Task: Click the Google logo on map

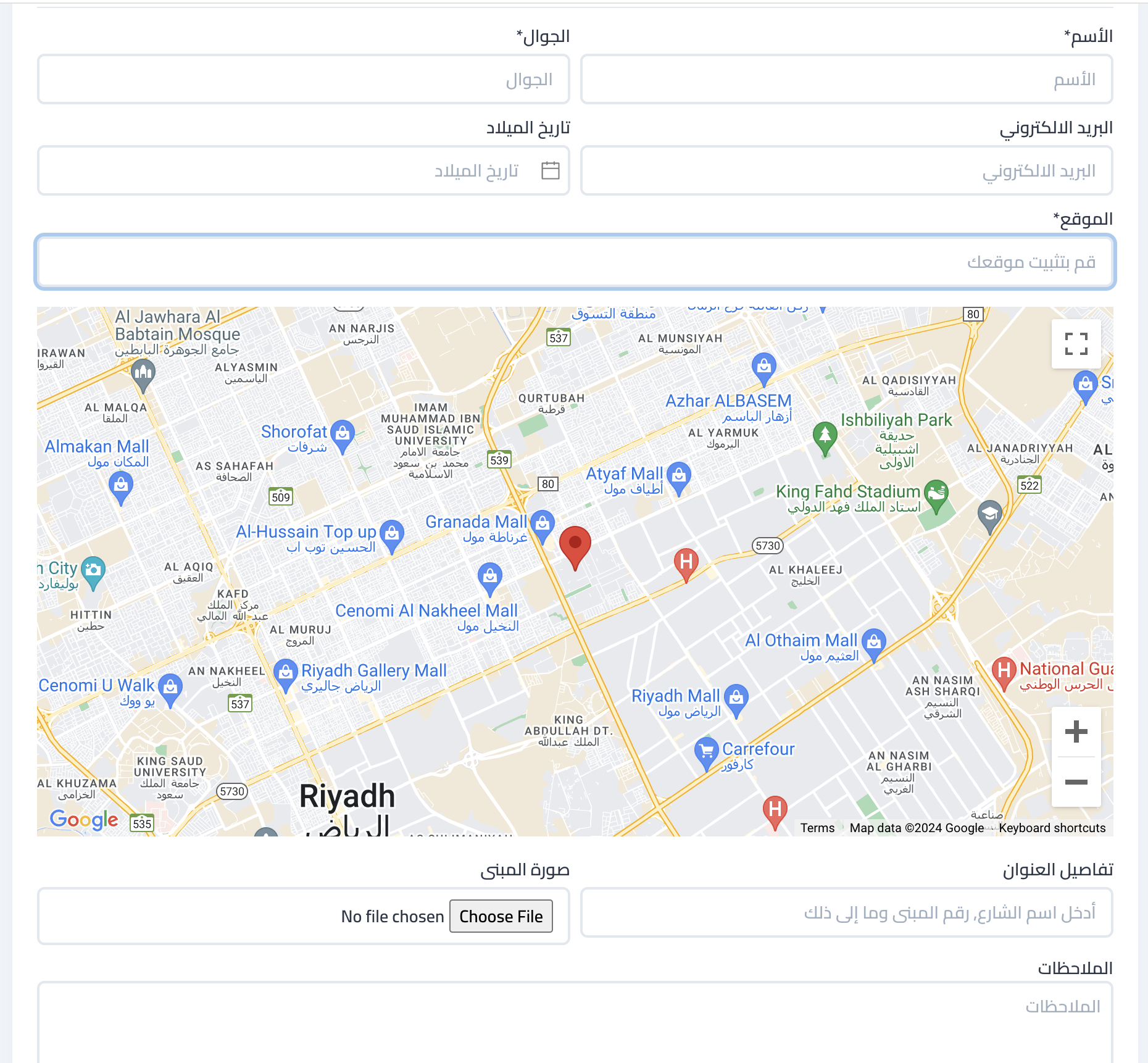Action: coord(84,819)
